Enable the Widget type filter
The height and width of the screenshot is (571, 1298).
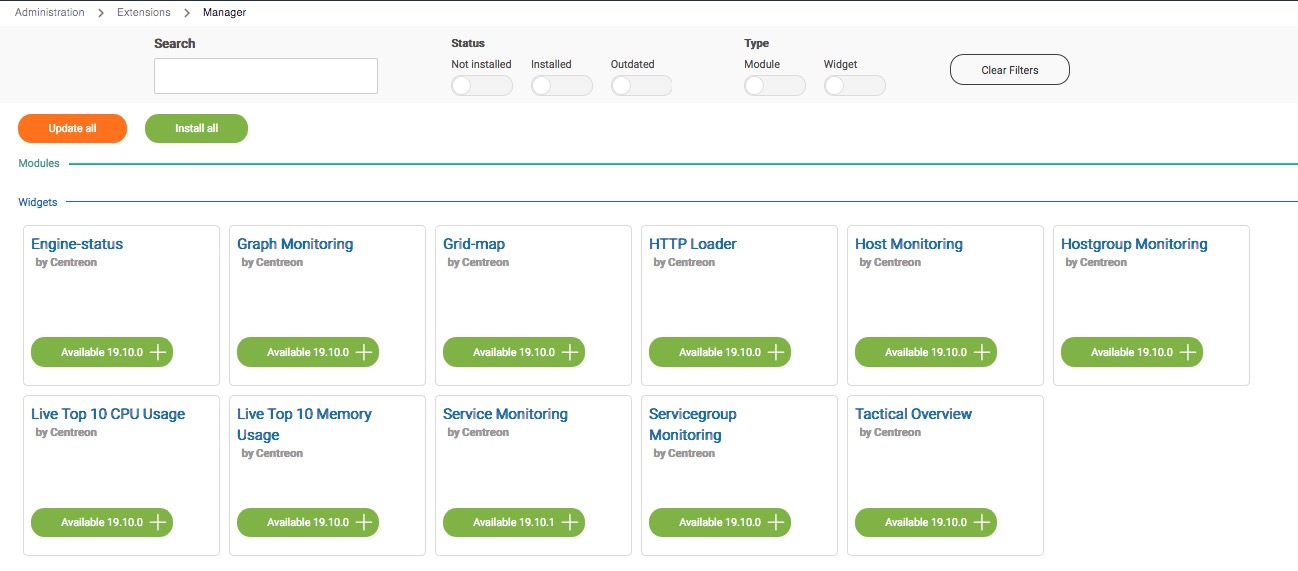click(854, 86)
